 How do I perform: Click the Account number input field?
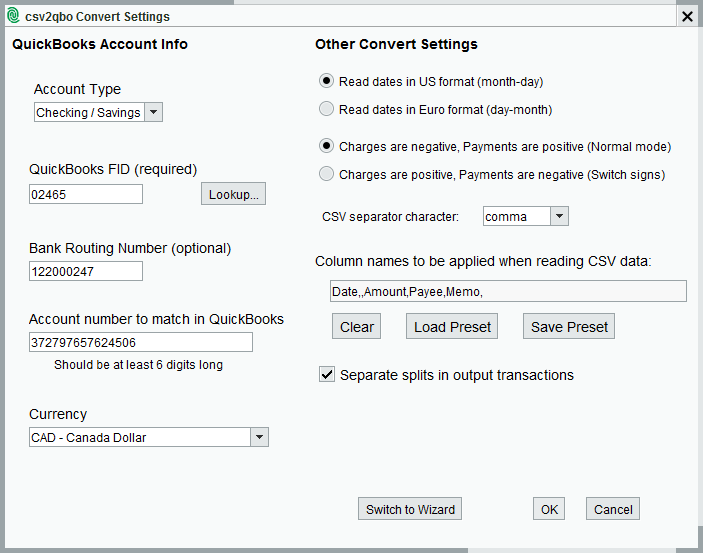click(141, 342)
